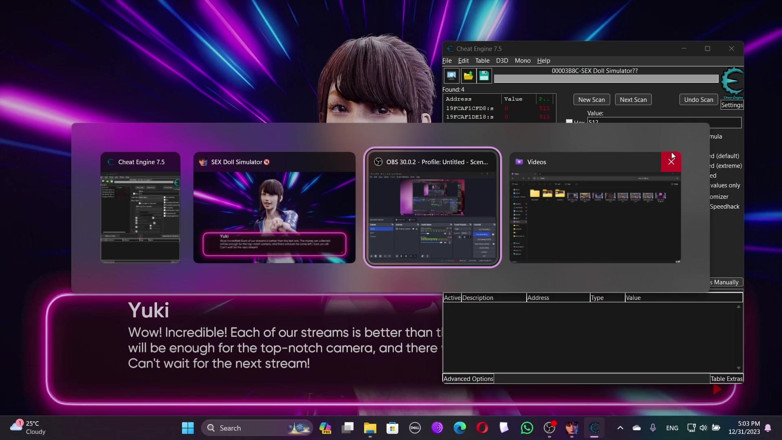Open the game's taskbar icon with girl portrait
Screen dimensions: 782x440
click(572, 428)
